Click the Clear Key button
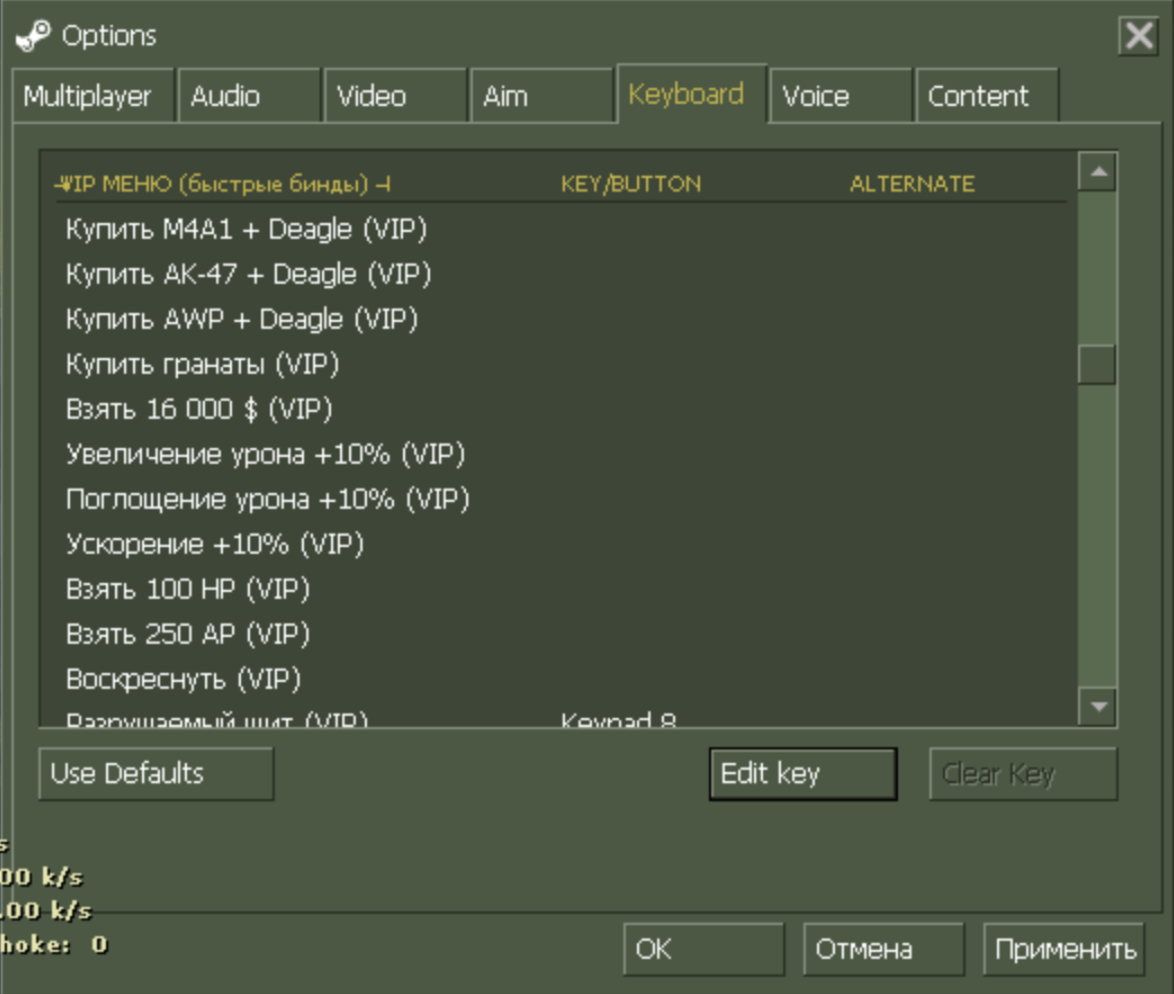 (1024, 774)
